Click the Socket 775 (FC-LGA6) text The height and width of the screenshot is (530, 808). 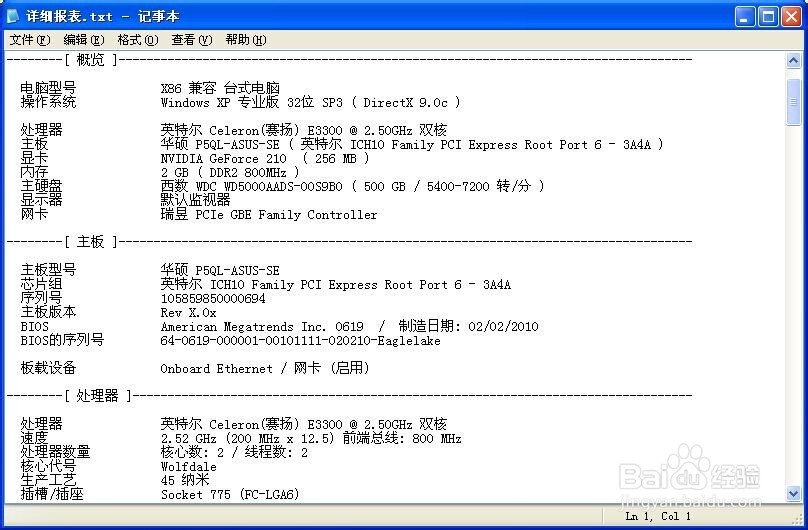pos(230,494)
